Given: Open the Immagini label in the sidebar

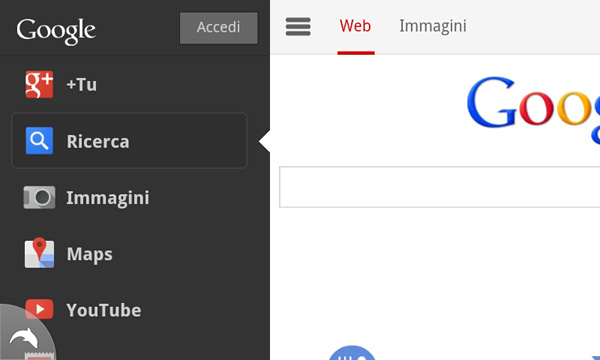Looking at the screenshot, I should pos(108,198).
